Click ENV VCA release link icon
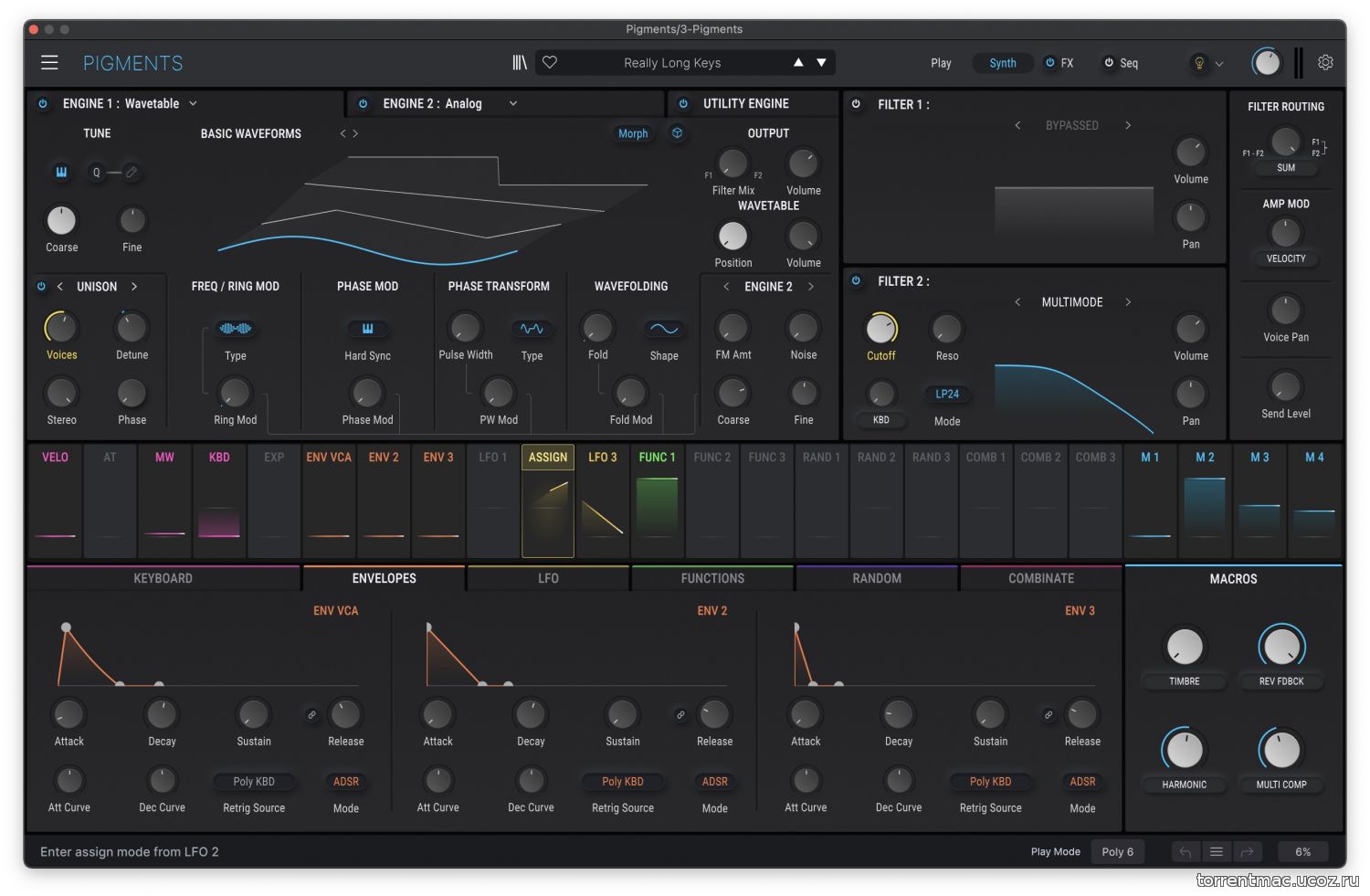 [311, 715]
